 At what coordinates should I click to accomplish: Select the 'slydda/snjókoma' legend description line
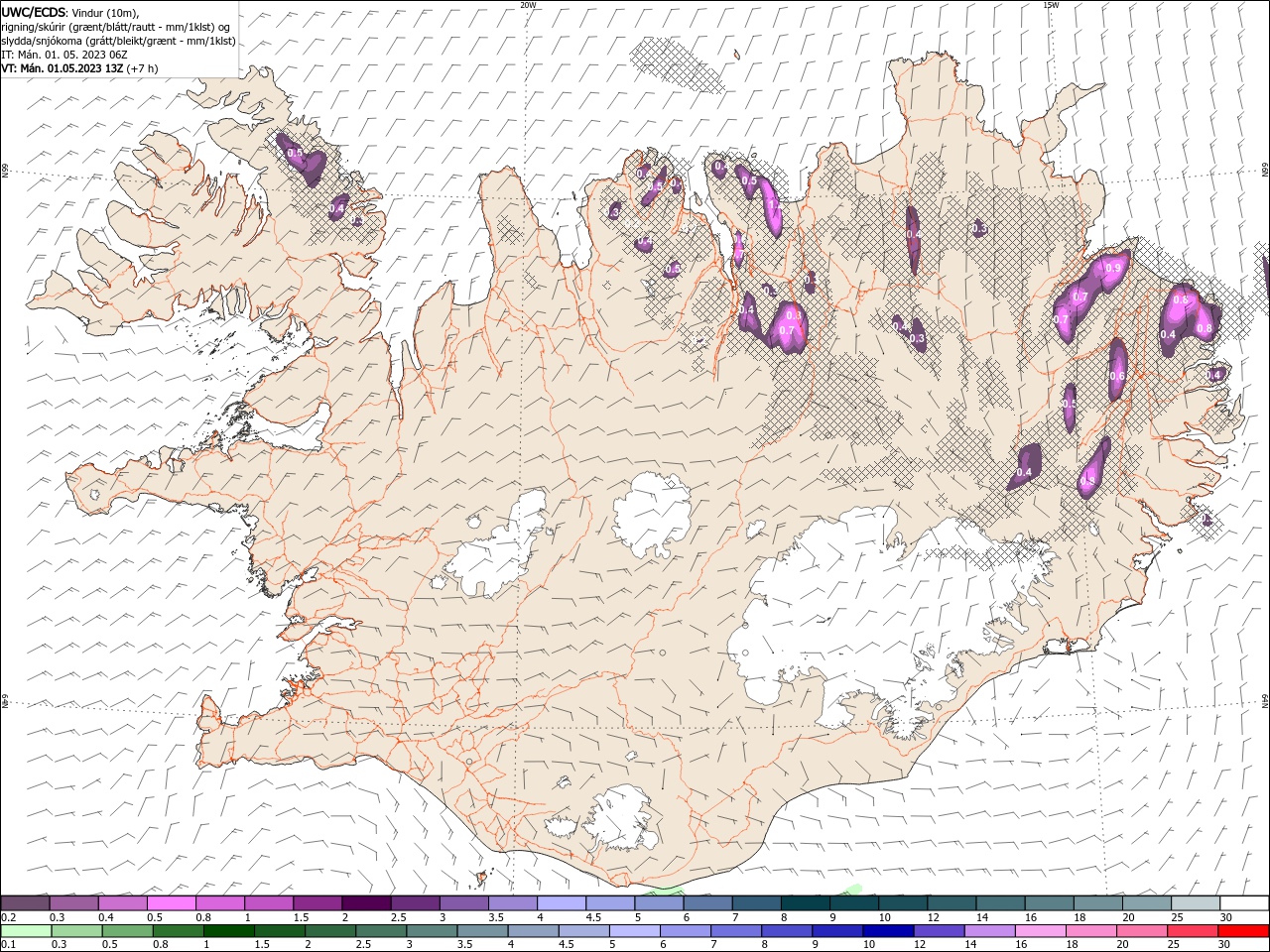click(x=118, y=41)
